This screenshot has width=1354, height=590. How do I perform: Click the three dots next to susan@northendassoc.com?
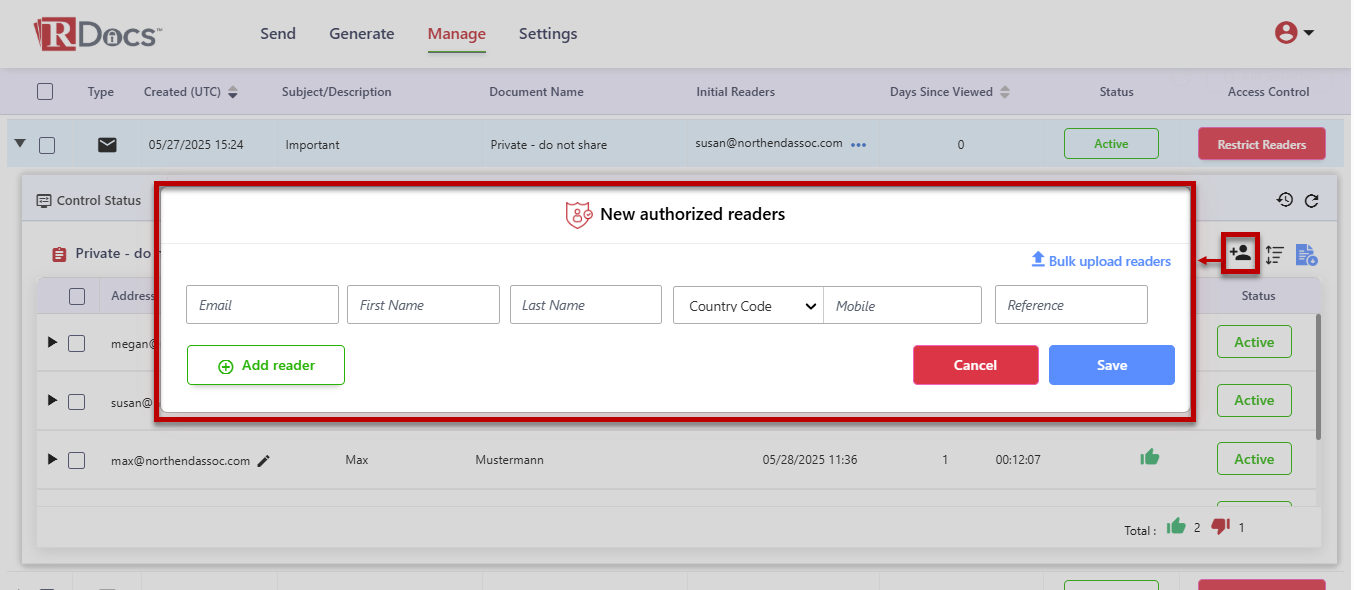point(858,145)
